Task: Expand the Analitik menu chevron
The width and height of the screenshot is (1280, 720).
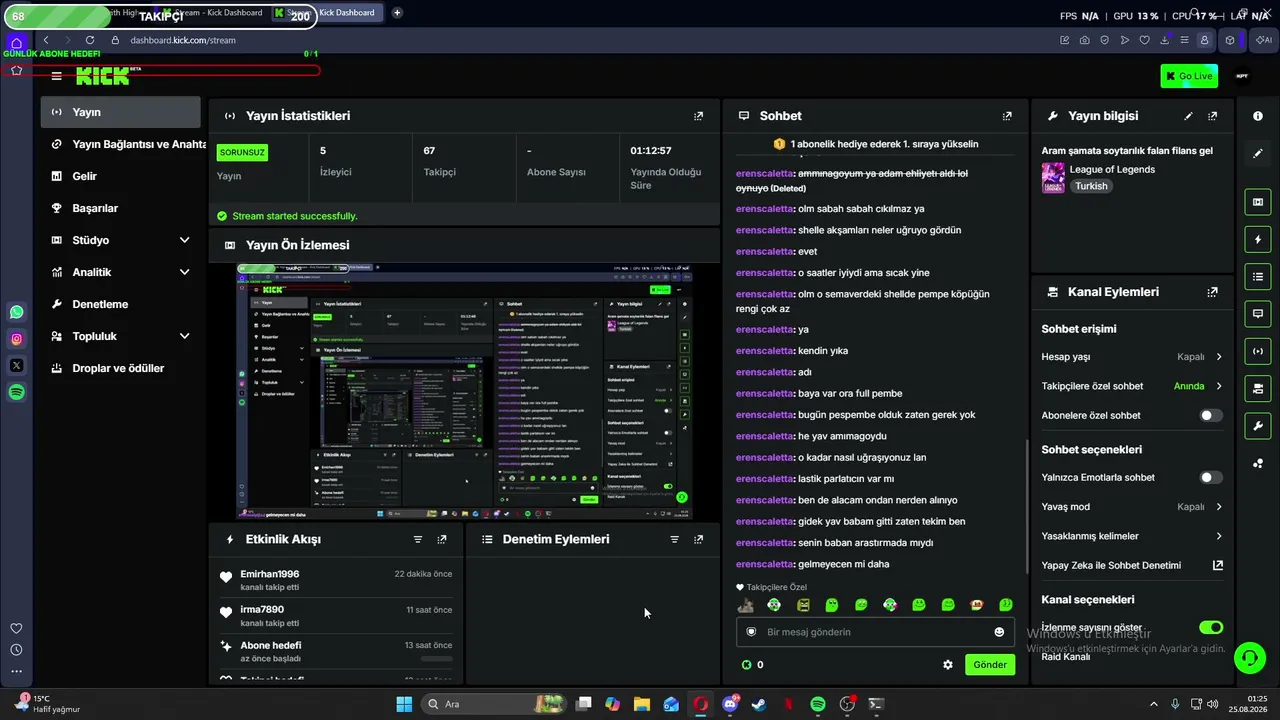Action: 184,272
